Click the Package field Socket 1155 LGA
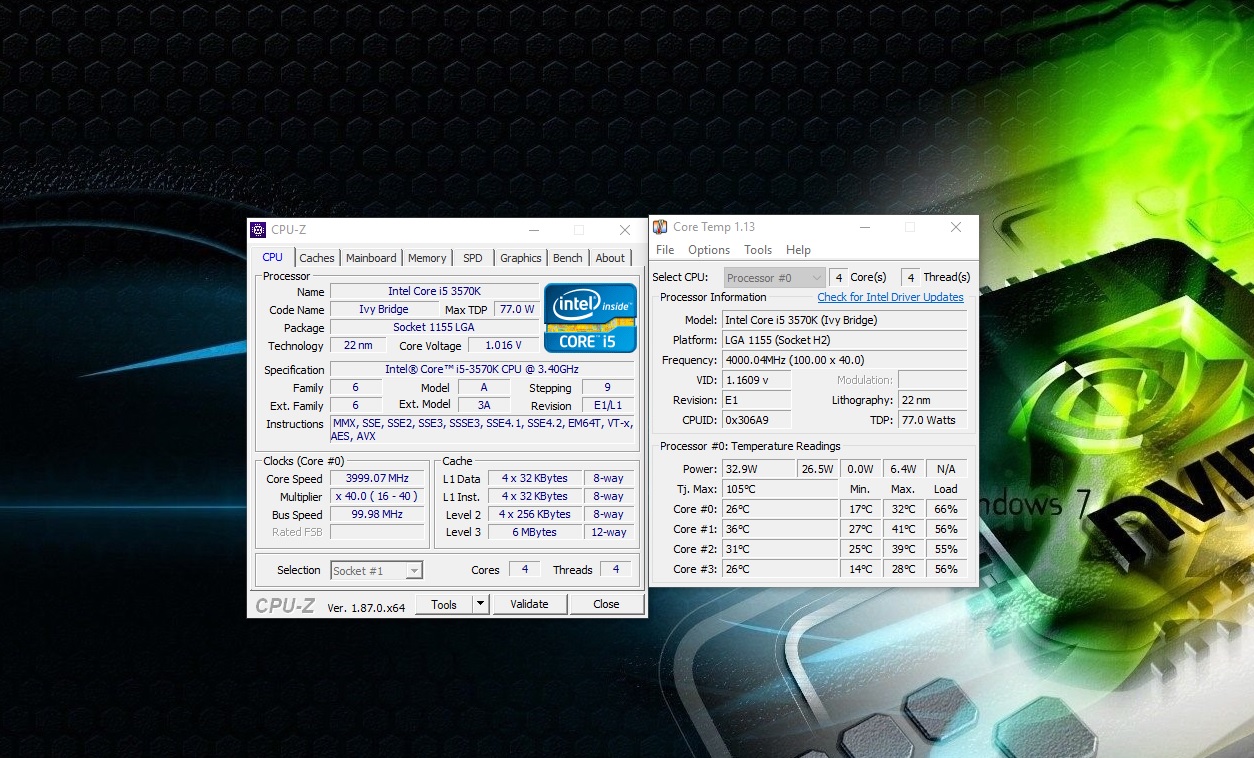 click(434, 327)
